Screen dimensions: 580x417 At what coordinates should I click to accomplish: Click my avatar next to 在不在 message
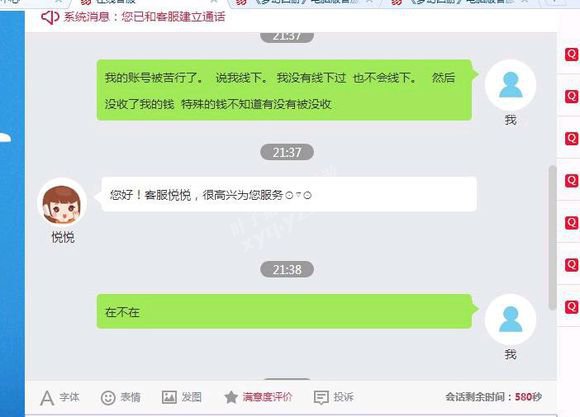510,319
